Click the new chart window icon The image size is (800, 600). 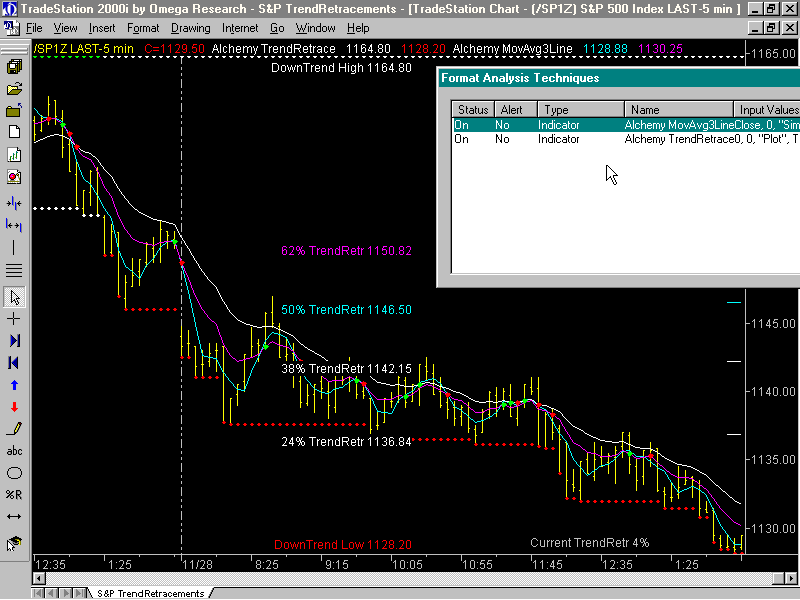[14, 155]
